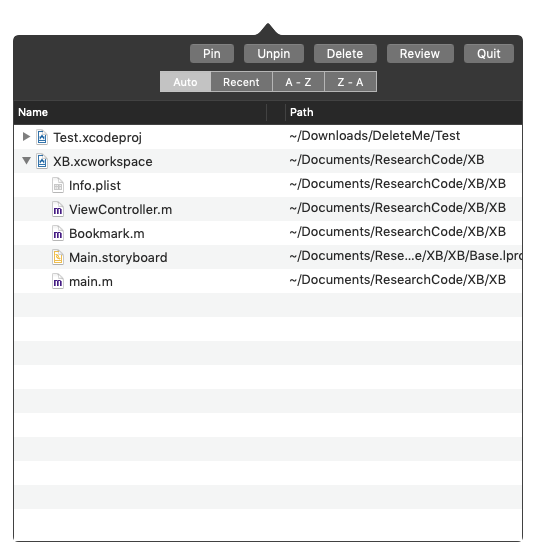536x555 pixels.
Task: Click the XB.xcworkspace path ~/Documents/ResearchCode/XB
Action: [387, 160]
